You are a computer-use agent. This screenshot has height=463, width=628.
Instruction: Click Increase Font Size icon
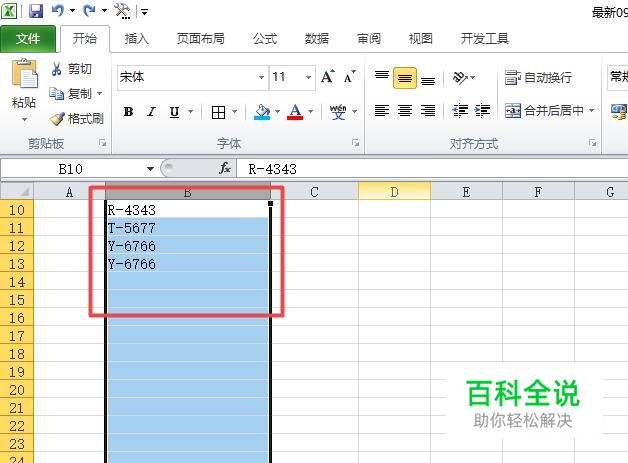pos(328,76)
